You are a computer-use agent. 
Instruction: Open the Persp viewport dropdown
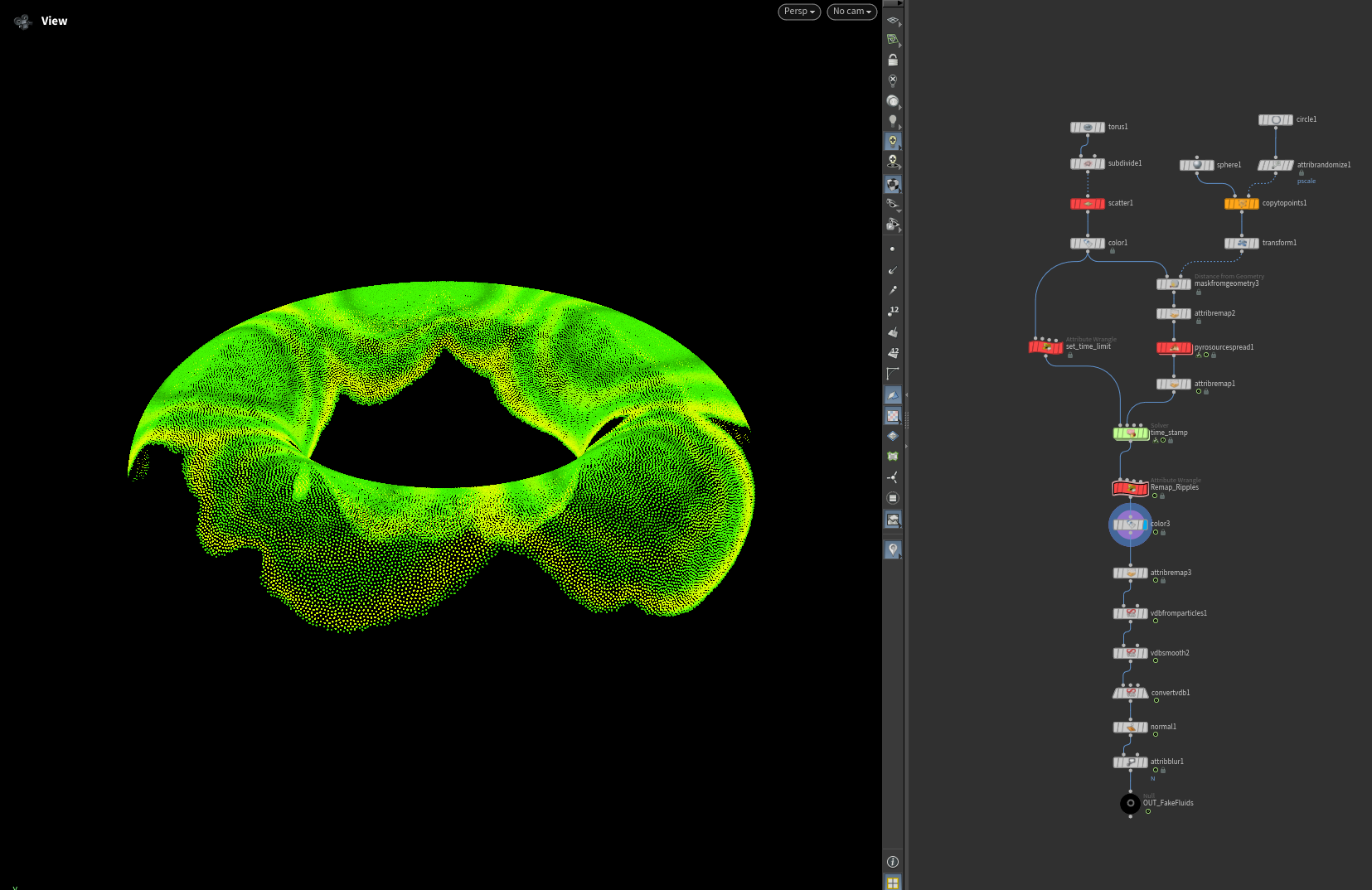[x=799, y=12]
